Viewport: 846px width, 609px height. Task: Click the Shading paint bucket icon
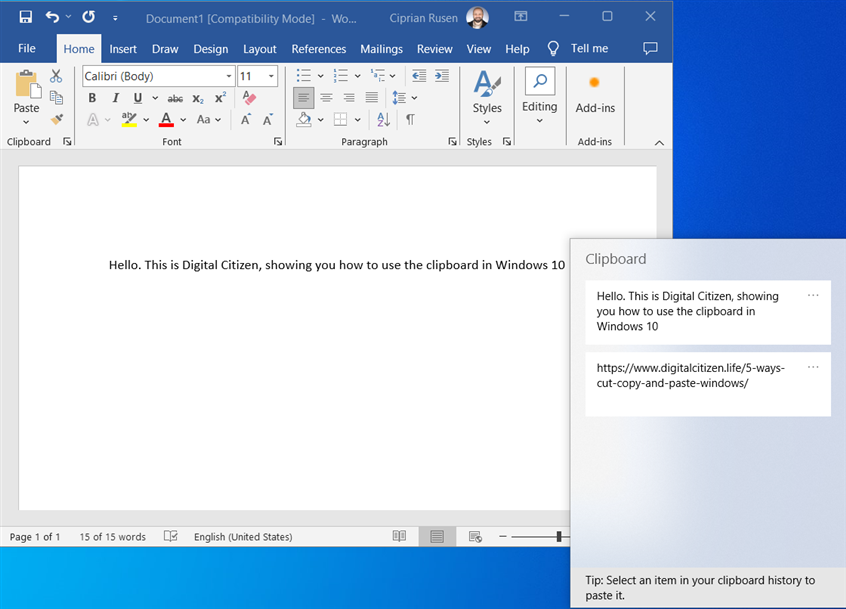point(304,119)
